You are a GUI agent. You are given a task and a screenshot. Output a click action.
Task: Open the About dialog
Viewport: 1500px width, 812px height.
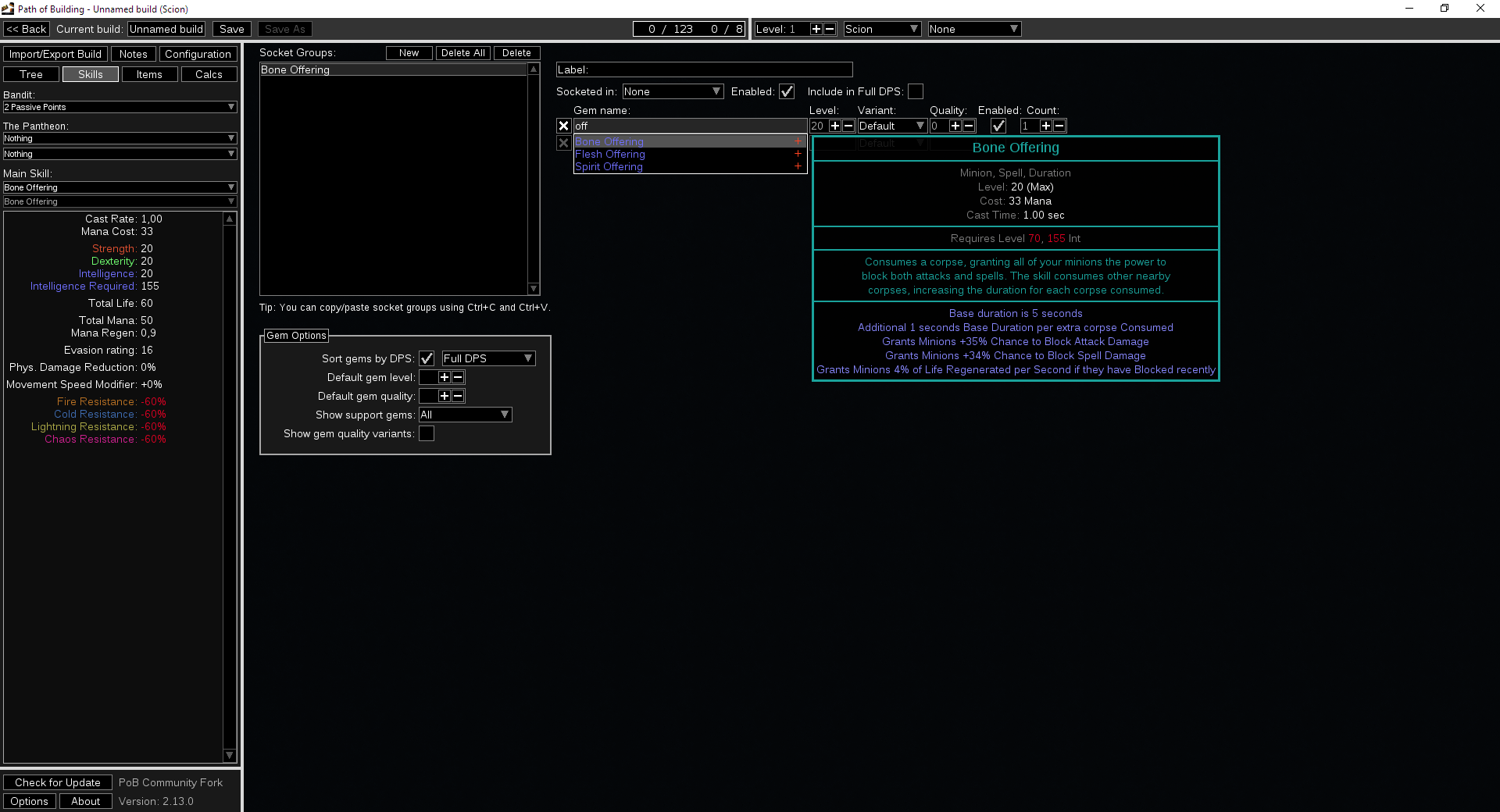tap(86, 801)
